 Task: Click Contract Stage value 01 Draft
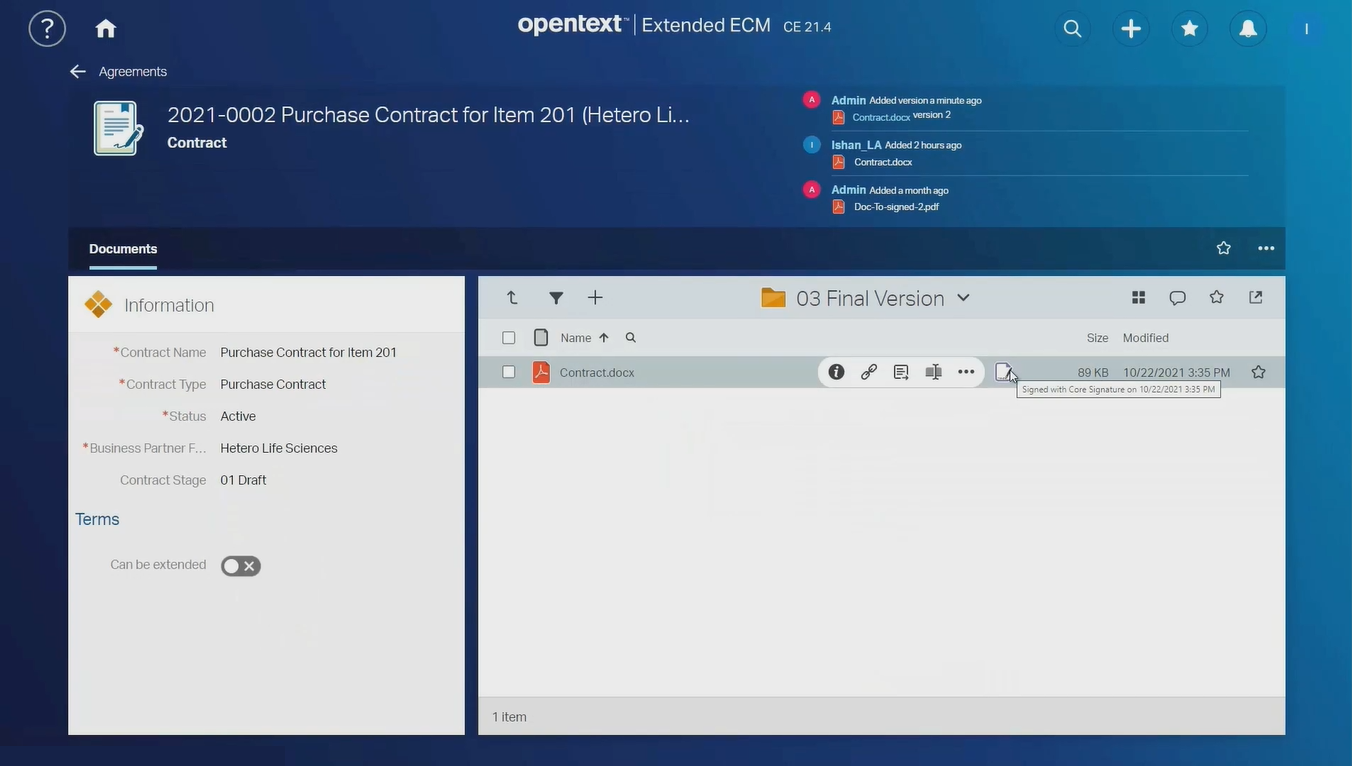[x=243, y=480]
